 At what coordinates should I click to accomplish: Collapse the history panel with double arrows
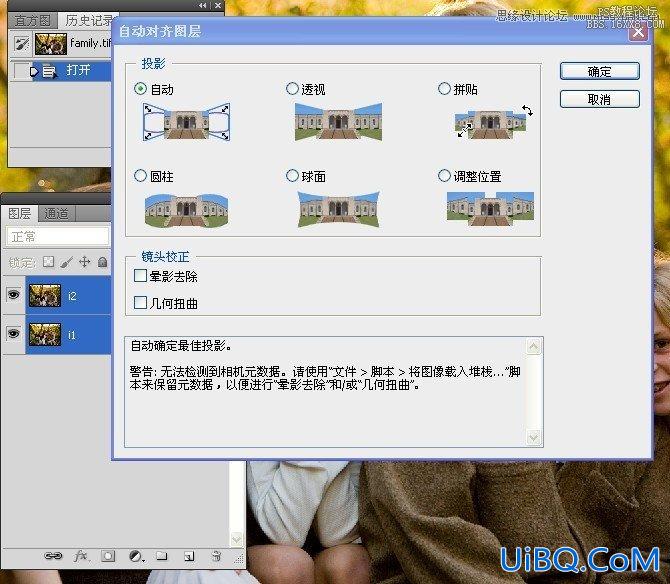pos(203,5)
